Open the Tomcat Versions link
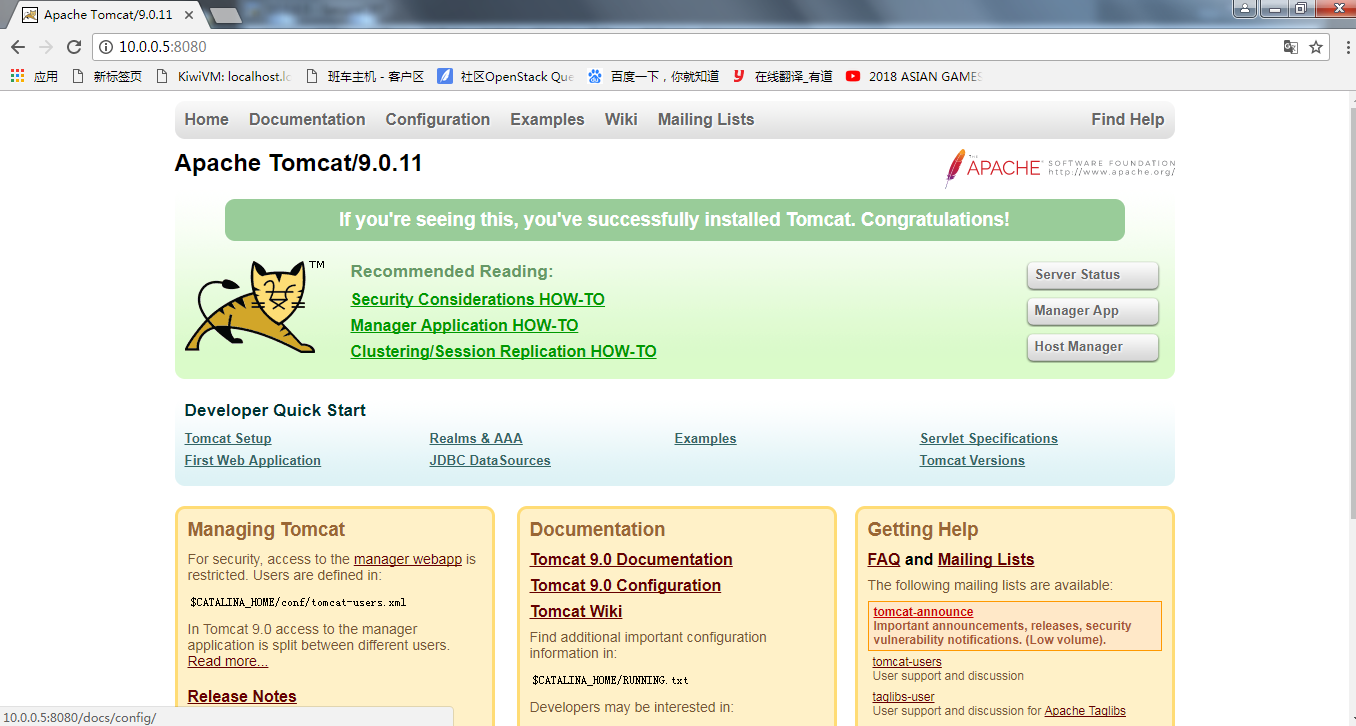This screenshot has height=726, width=1356. point(972,460)
